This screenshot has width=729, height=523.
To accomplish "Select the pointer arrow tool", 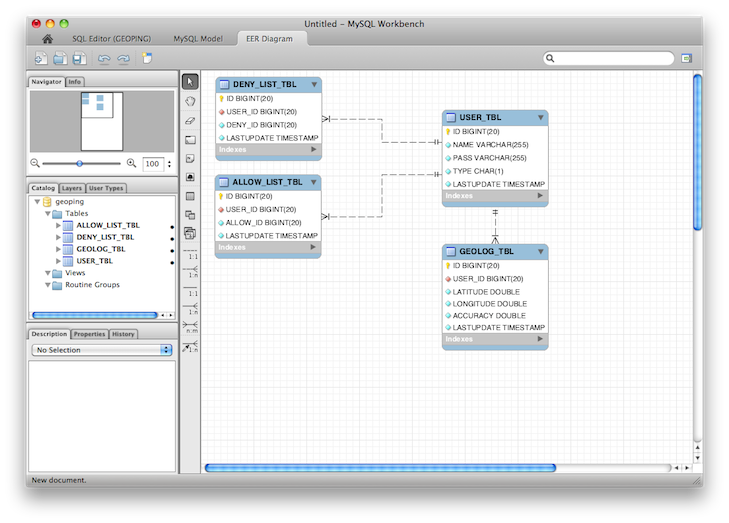I will click(190, 82).
